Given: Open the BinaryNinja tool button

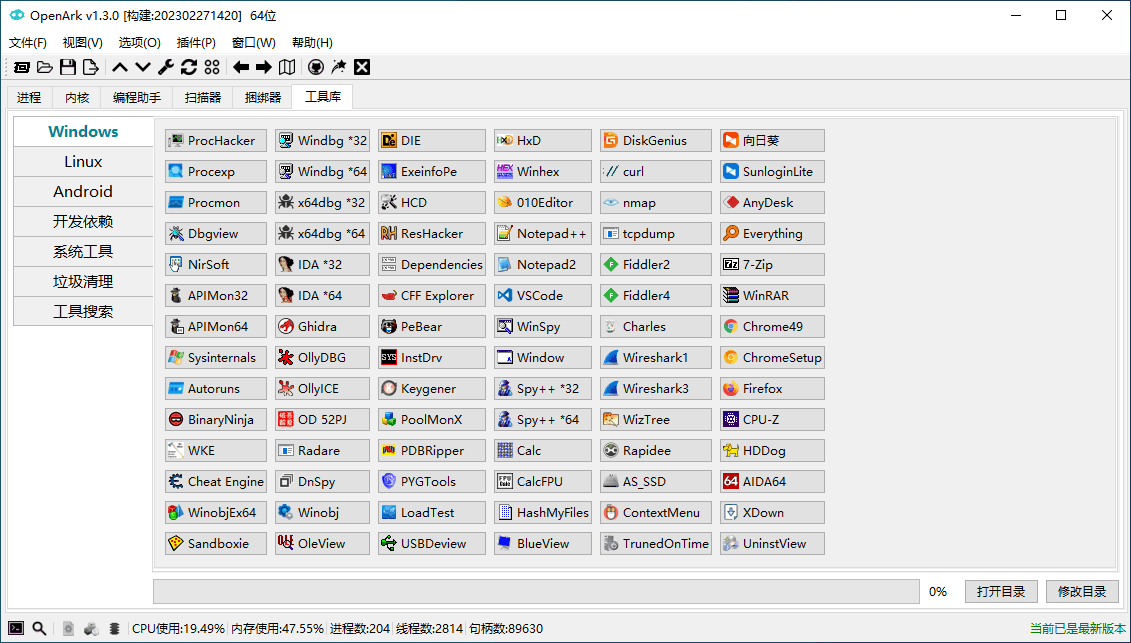Looking at the screenshot, I should click(x=216, y=420).
